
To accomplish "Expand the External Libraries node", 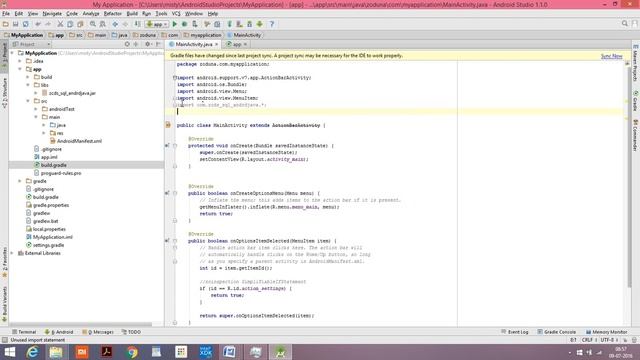I will (x=12, y=253).
